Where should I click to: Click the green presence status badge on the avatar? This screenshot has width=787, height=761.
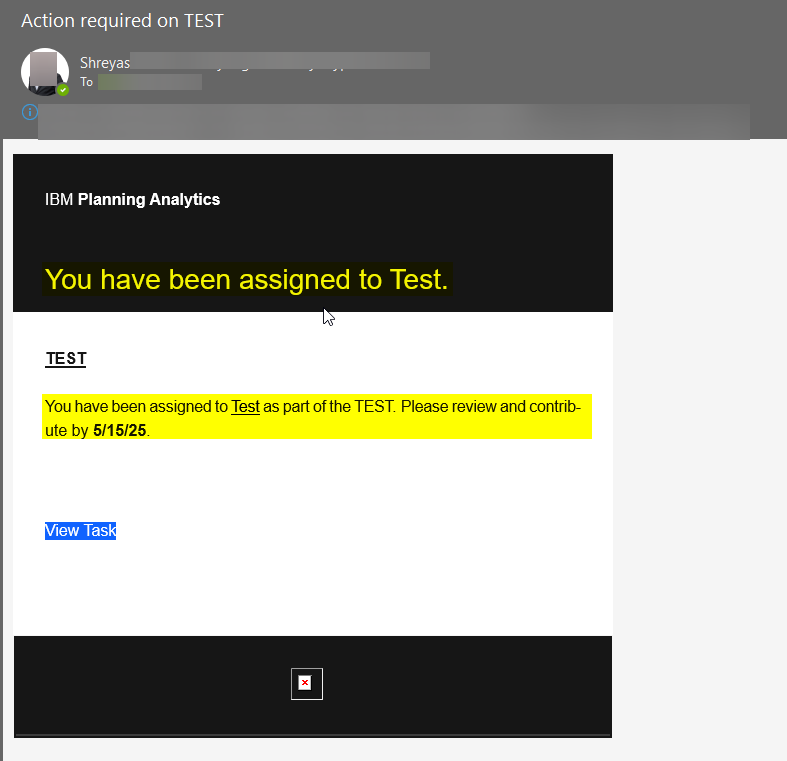(x=63, y=90)
